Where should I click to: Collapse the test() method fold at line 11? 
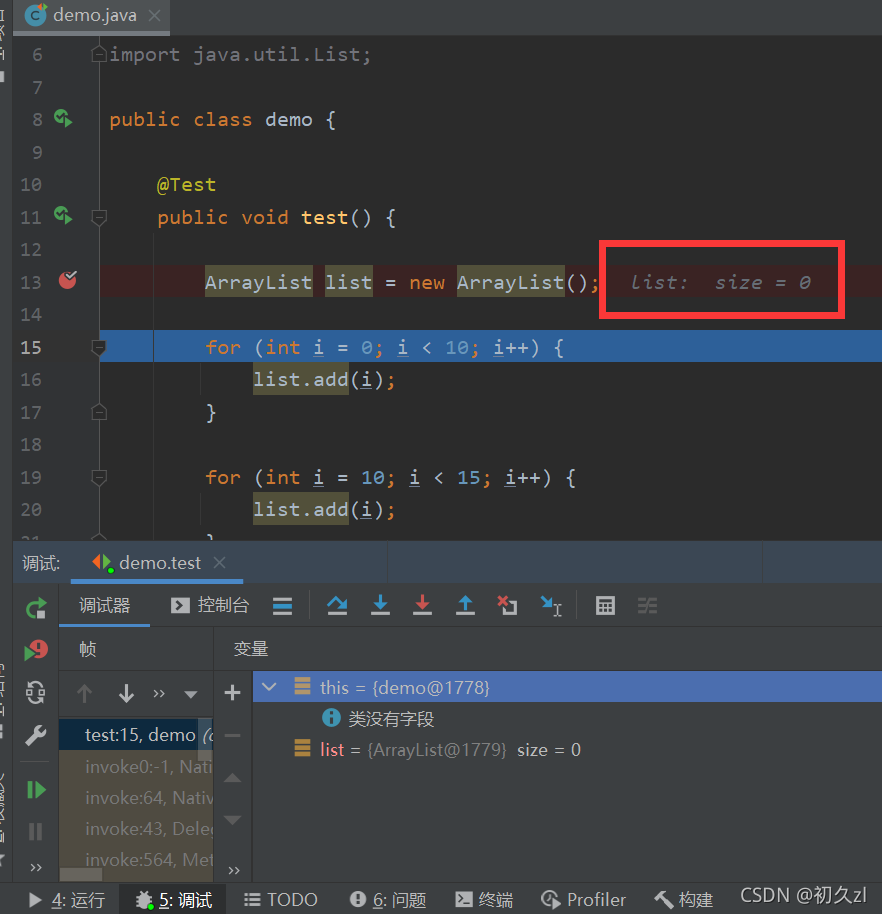pos(99,218)
